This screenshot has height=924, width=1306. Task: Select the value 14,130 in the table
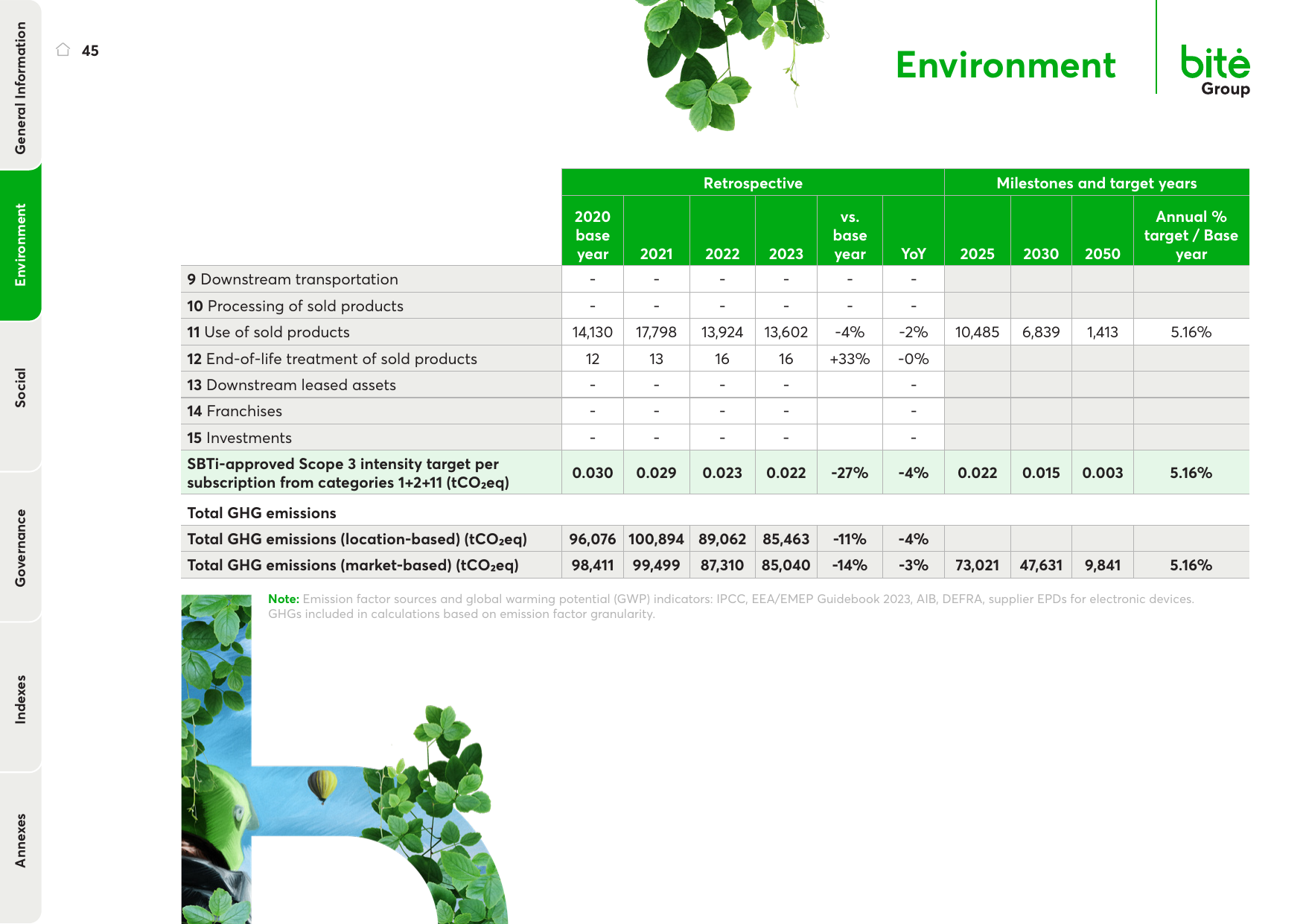click(593, 332)
